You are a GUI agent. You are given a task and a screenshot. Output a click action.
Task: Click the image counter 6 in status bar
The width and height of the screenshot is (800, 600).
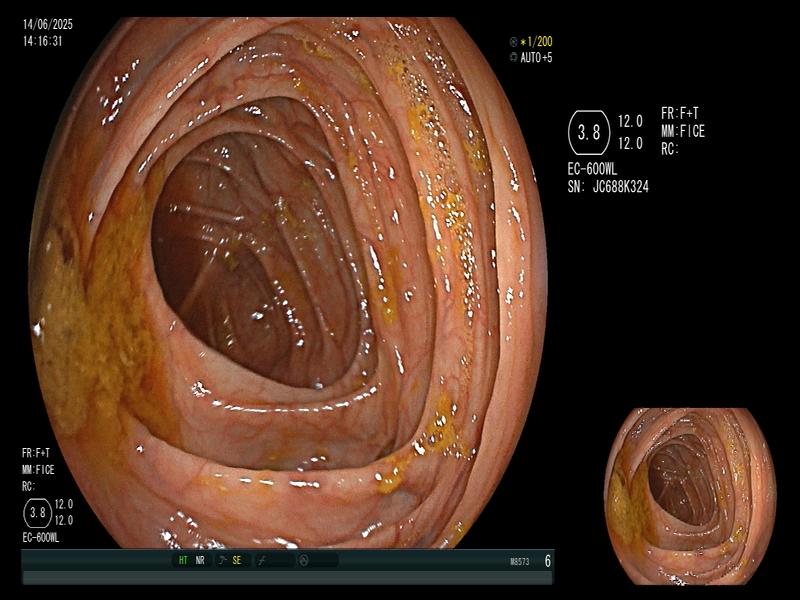coord(547,561)
